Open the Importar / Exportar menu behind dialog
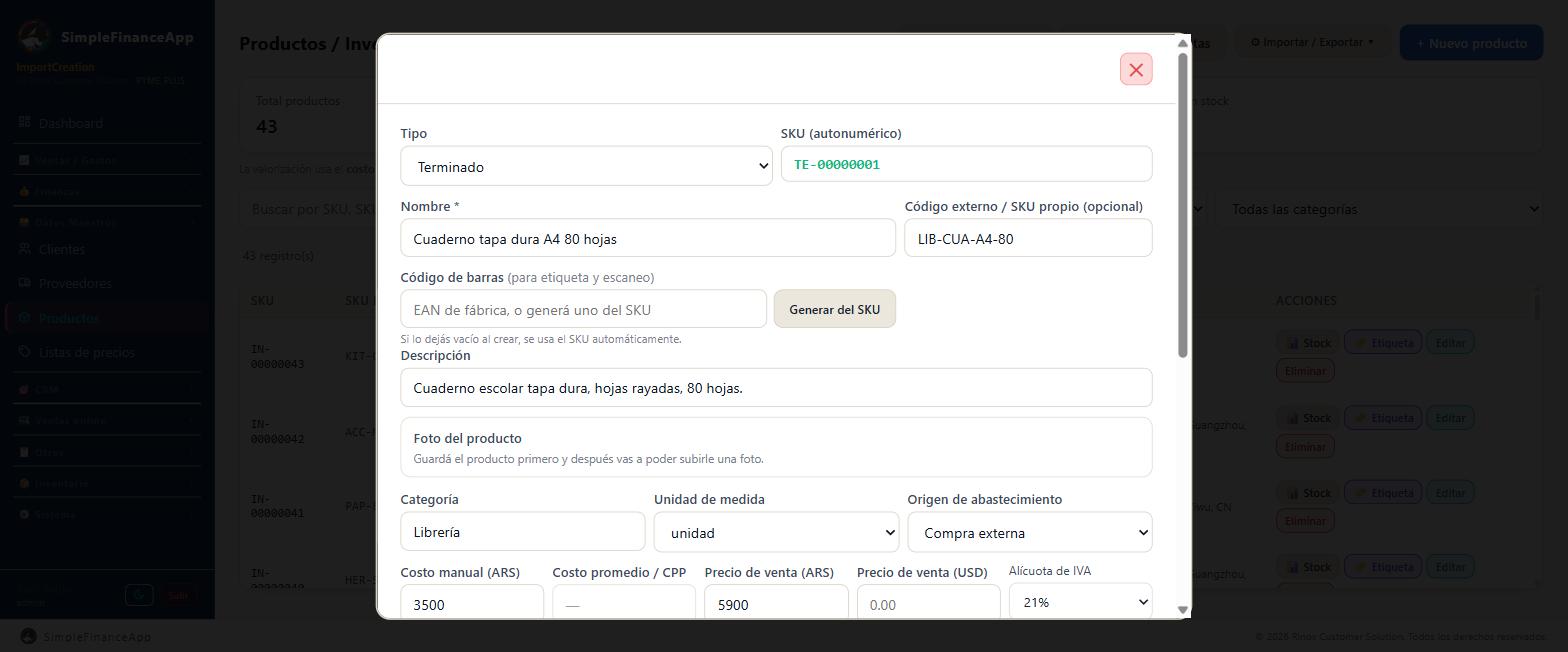This screenshot has width=1568, height=652. tap(1312, 42)
